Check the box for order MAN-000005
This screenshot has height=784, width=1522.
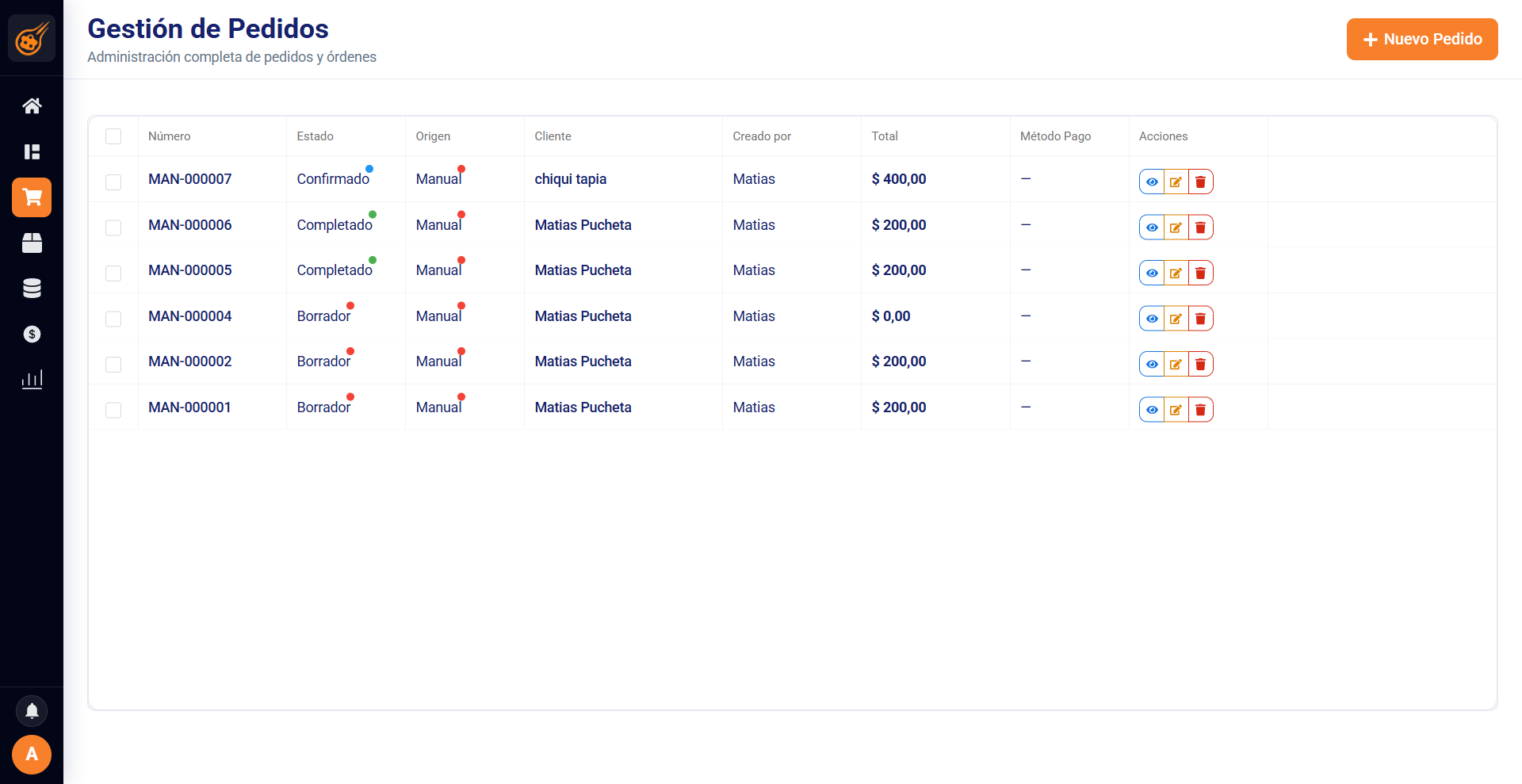[113, 273]
